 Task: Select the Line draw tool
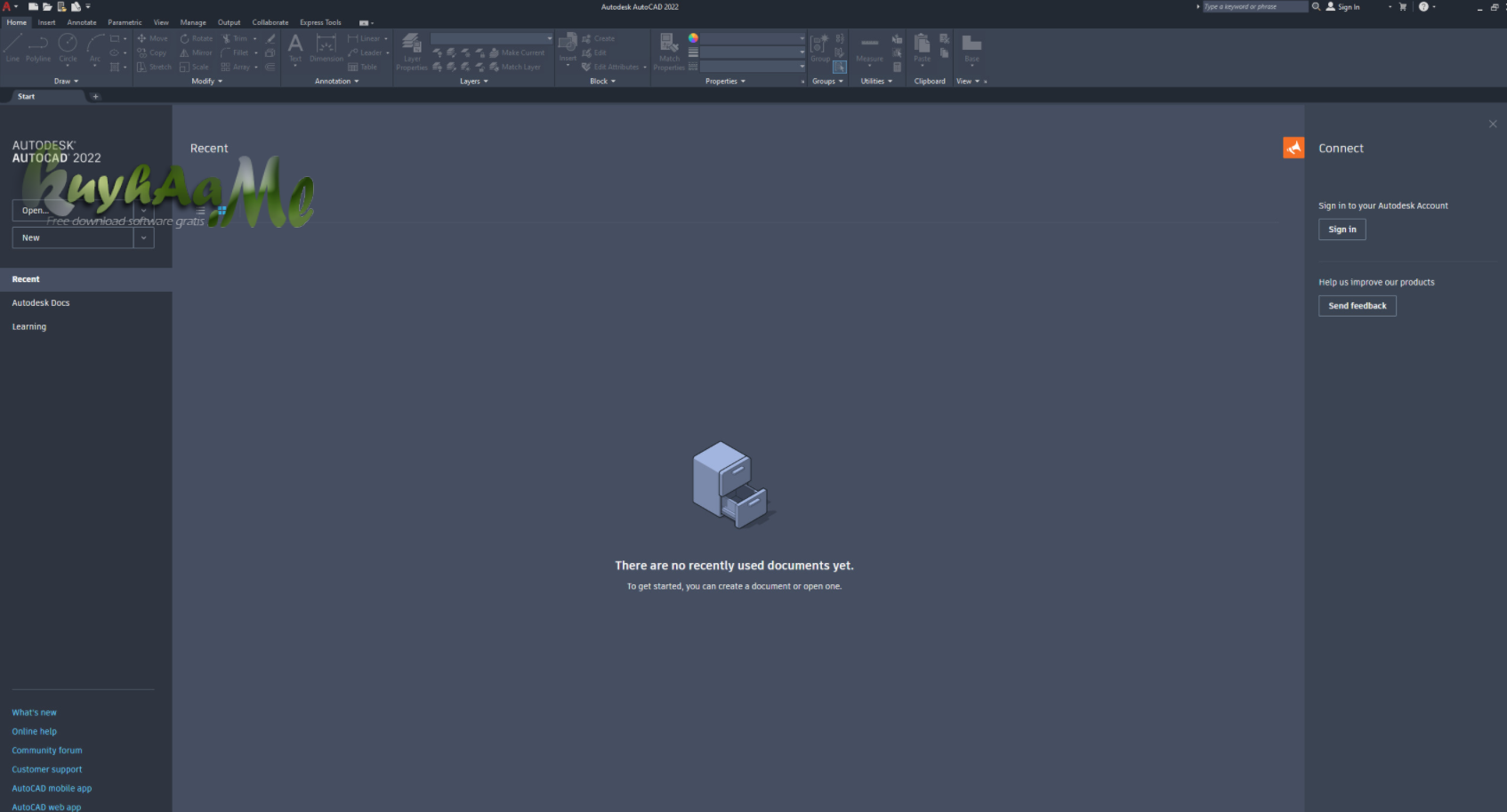[12, 48]
